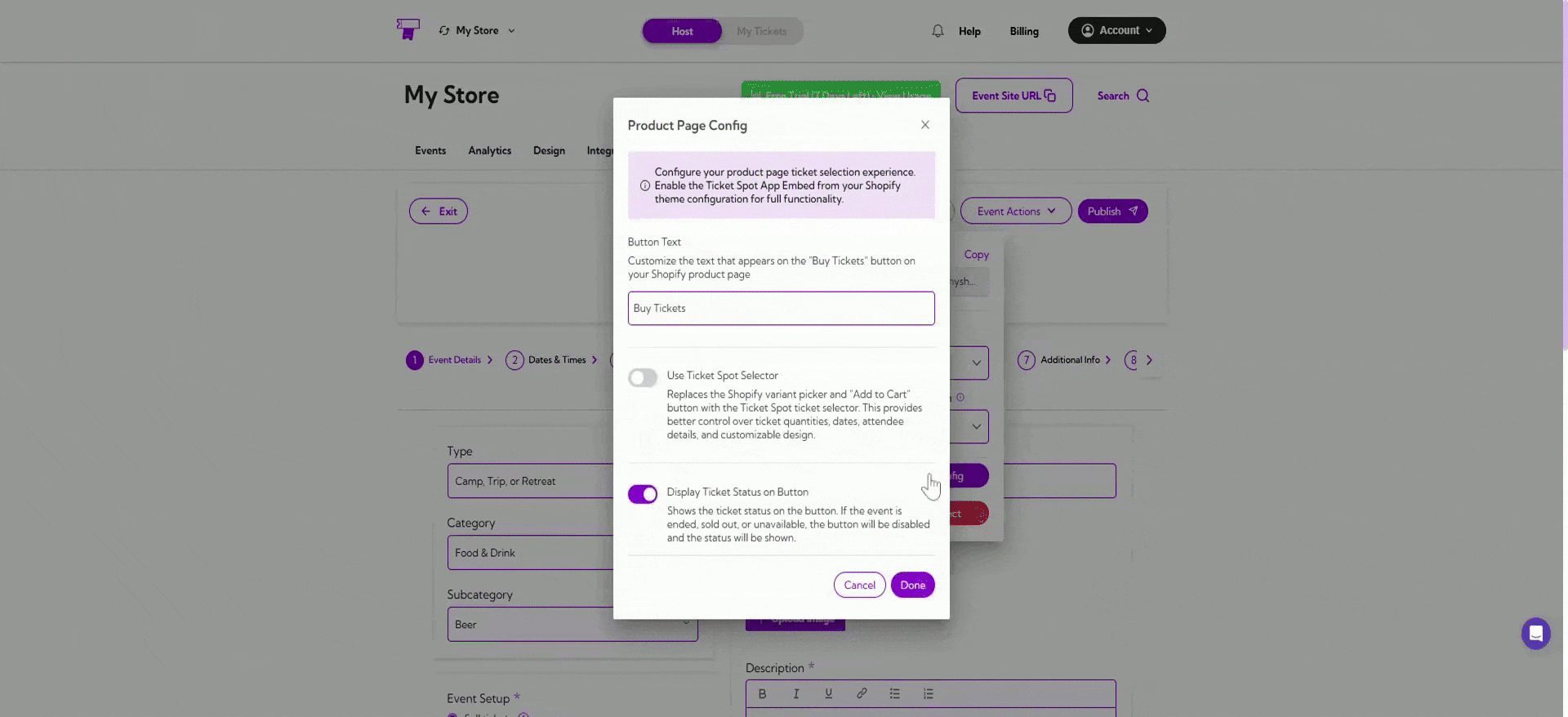Open the chat support bubble
This screenshot has width=1568, height=717.
(x=1535, y=633)
